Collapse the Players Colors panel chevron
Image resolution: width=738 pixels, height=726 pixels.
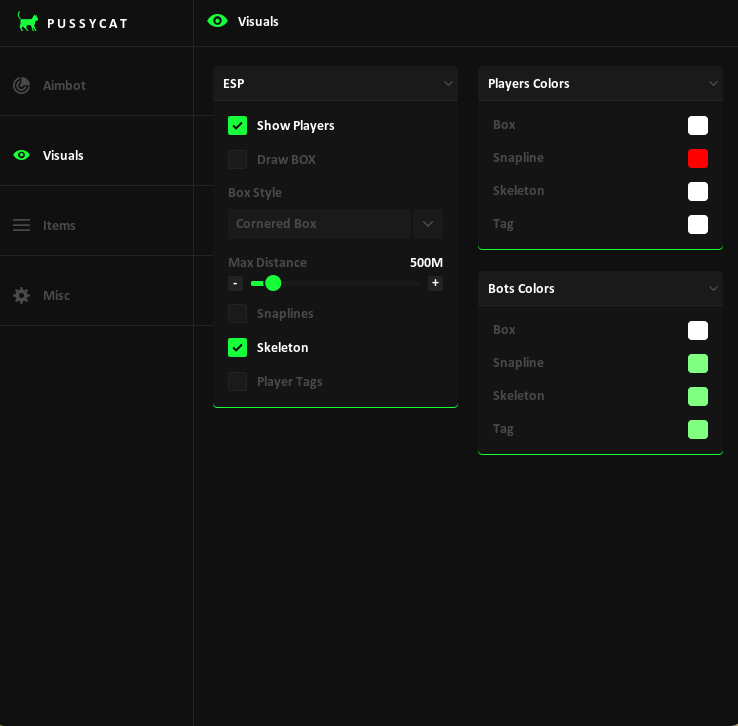pyautogui.click(x=713, y=84)
